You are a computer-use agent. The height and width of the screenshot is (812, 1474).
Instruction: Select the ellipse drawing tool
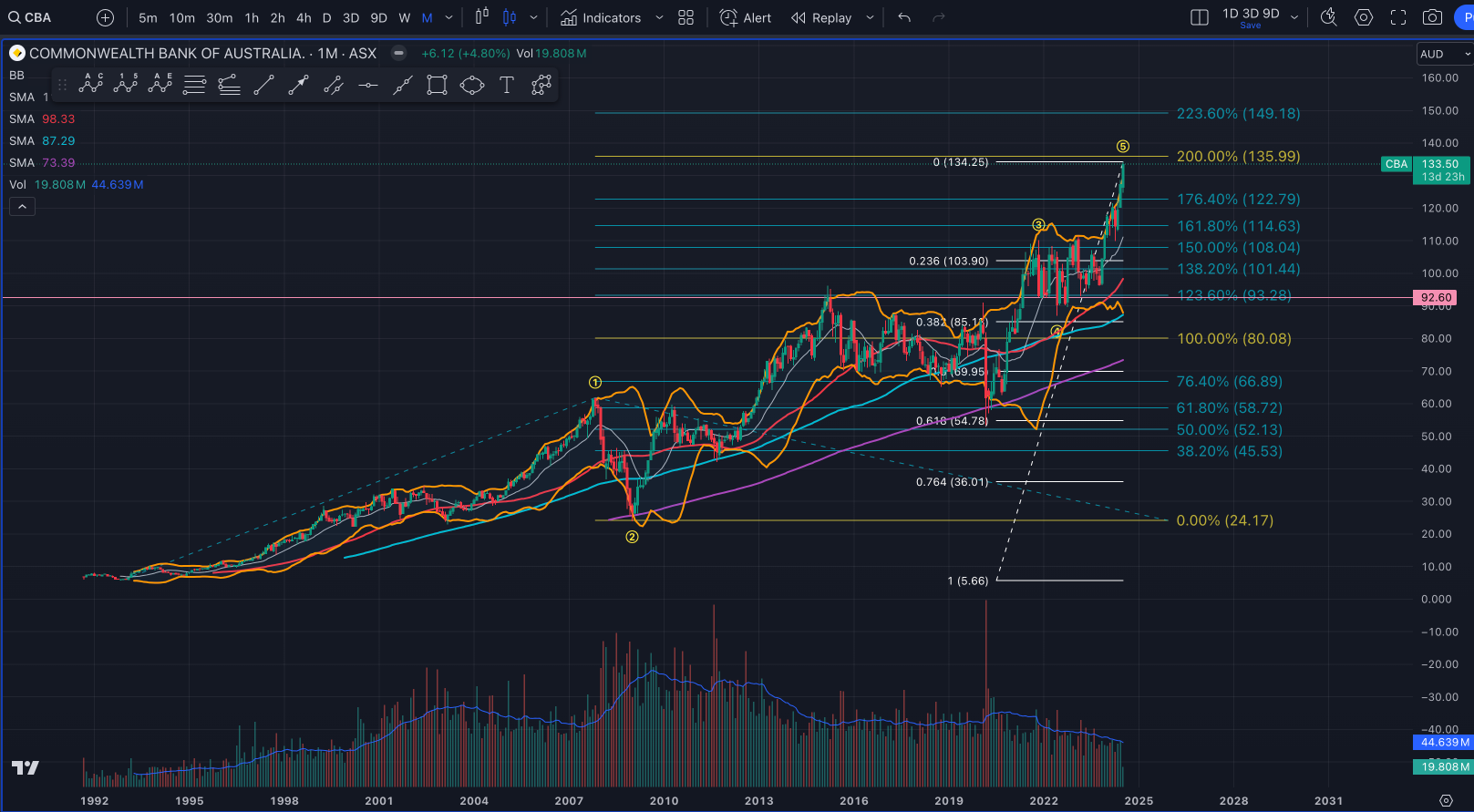point(472,85)
